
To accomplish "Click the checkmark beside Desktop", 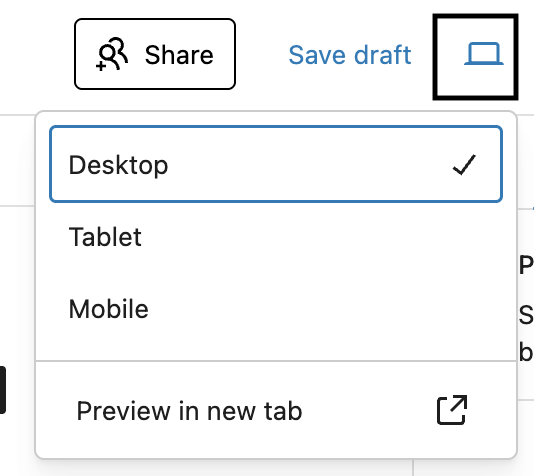I will 464,165.
